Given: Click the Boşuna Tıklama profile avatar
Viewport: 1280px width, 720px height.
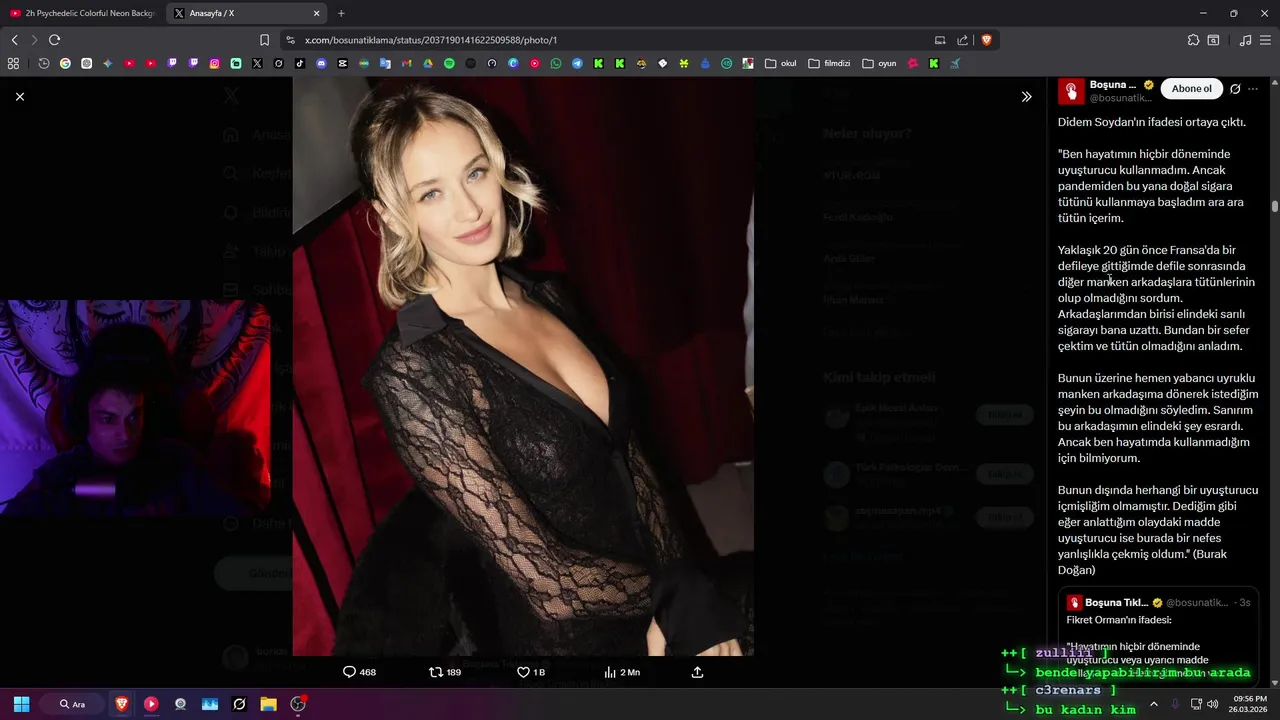Looking at the screenshot, I should click(x=1071, y=91).
